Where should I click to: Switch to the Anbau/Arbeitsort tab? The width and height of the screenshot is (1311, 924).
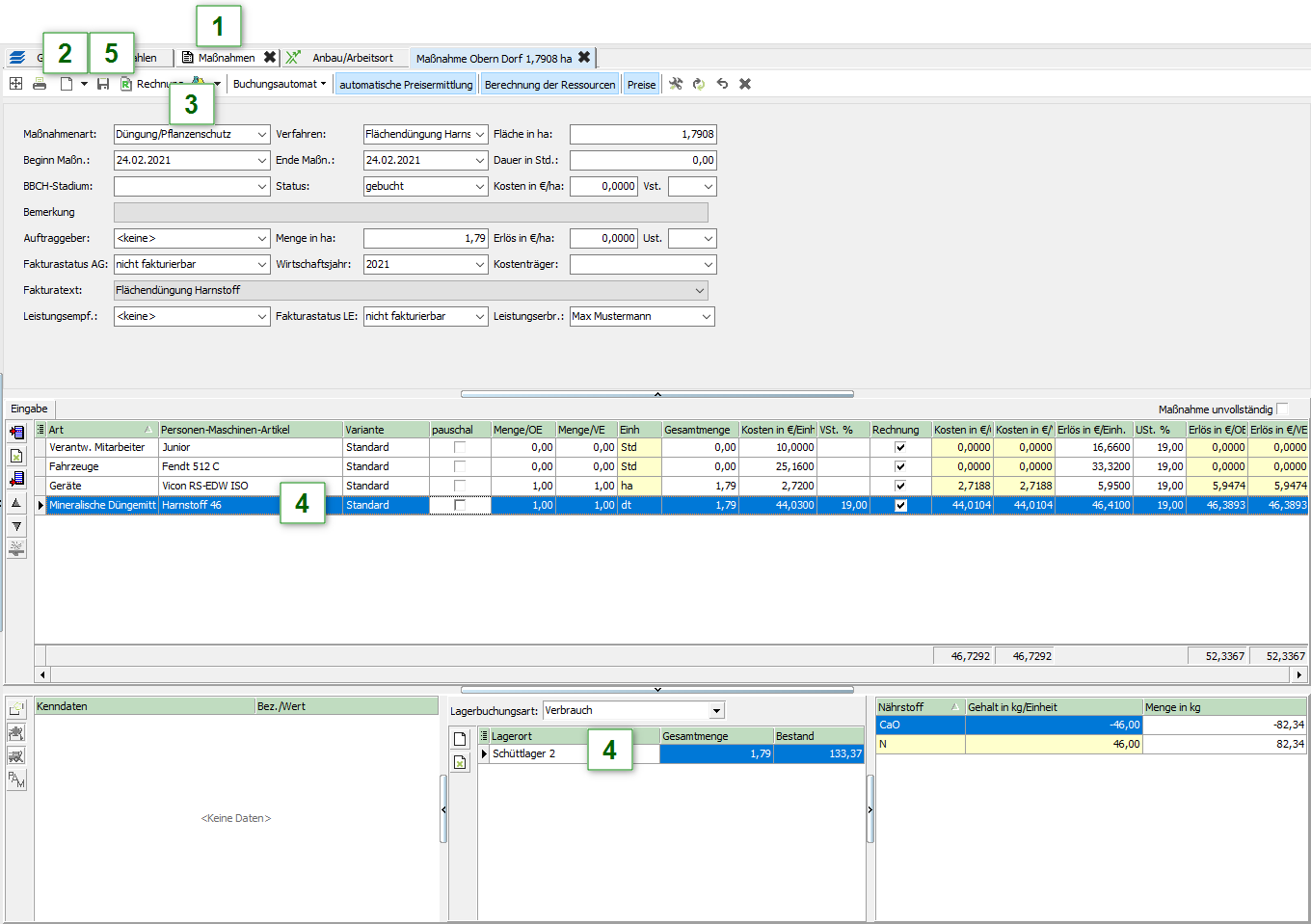pyautogui.click(x=352, y=58)
